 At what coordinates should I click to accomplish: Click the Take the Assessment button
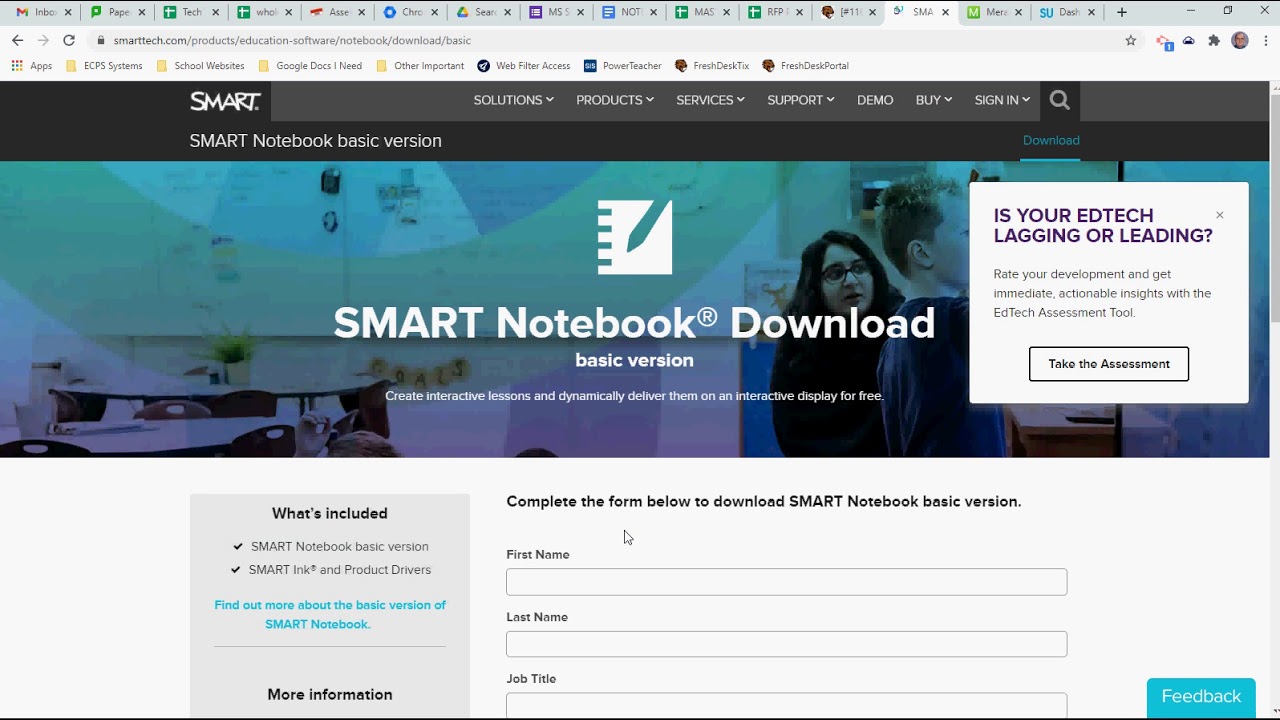pos(1108,364)
